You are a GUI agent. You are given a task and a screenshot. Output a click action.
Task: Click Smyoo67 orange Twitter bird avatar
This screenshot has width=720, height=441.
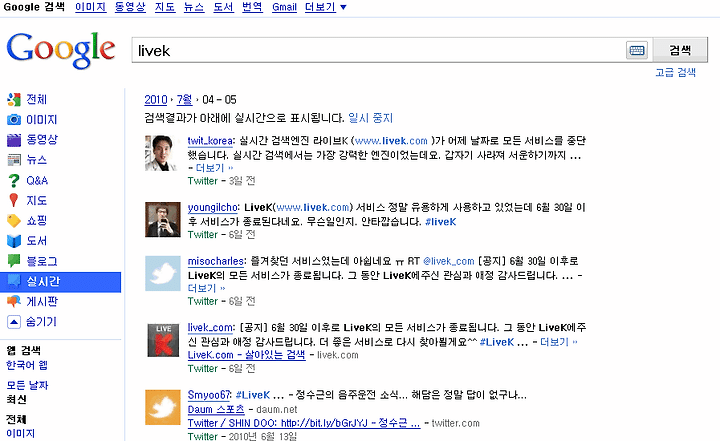(x=163, y=407)
